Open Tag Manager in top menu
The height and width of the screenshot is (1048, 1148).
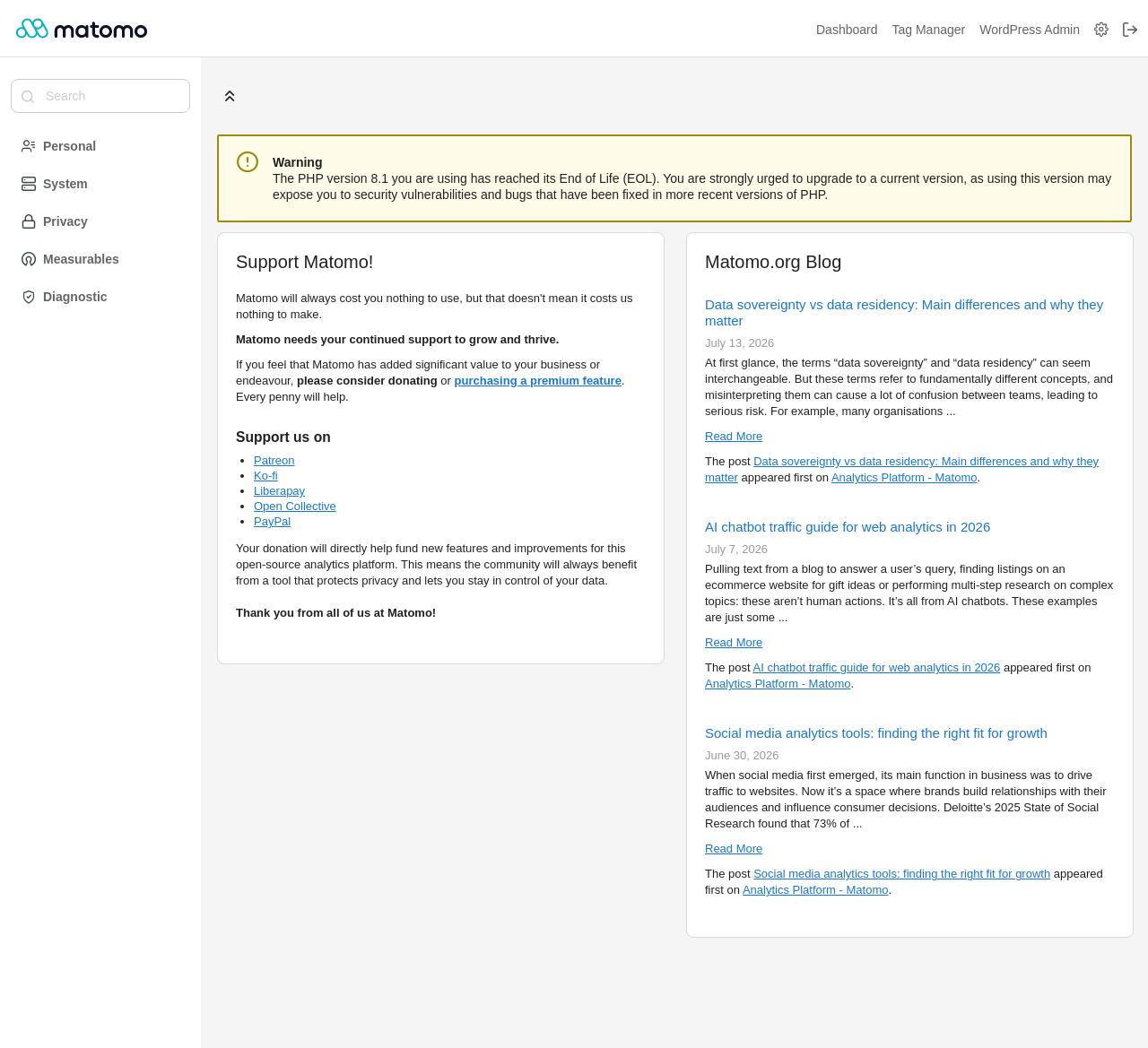(x=928, y=30)
